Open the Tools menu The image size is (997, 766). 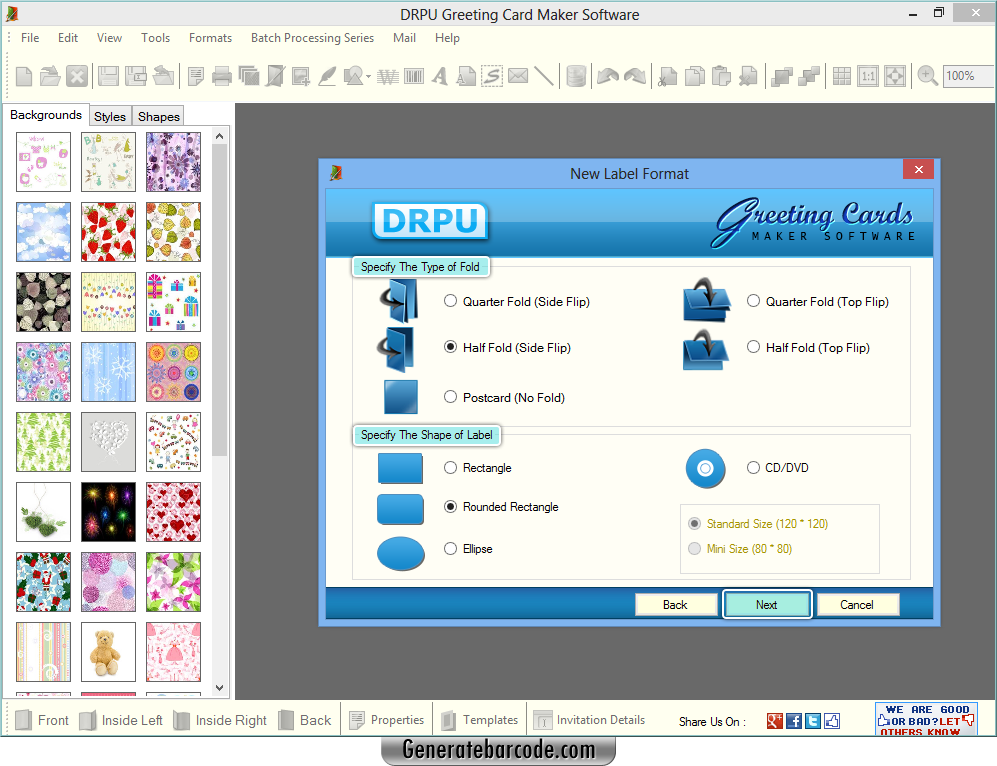[155, 38]
